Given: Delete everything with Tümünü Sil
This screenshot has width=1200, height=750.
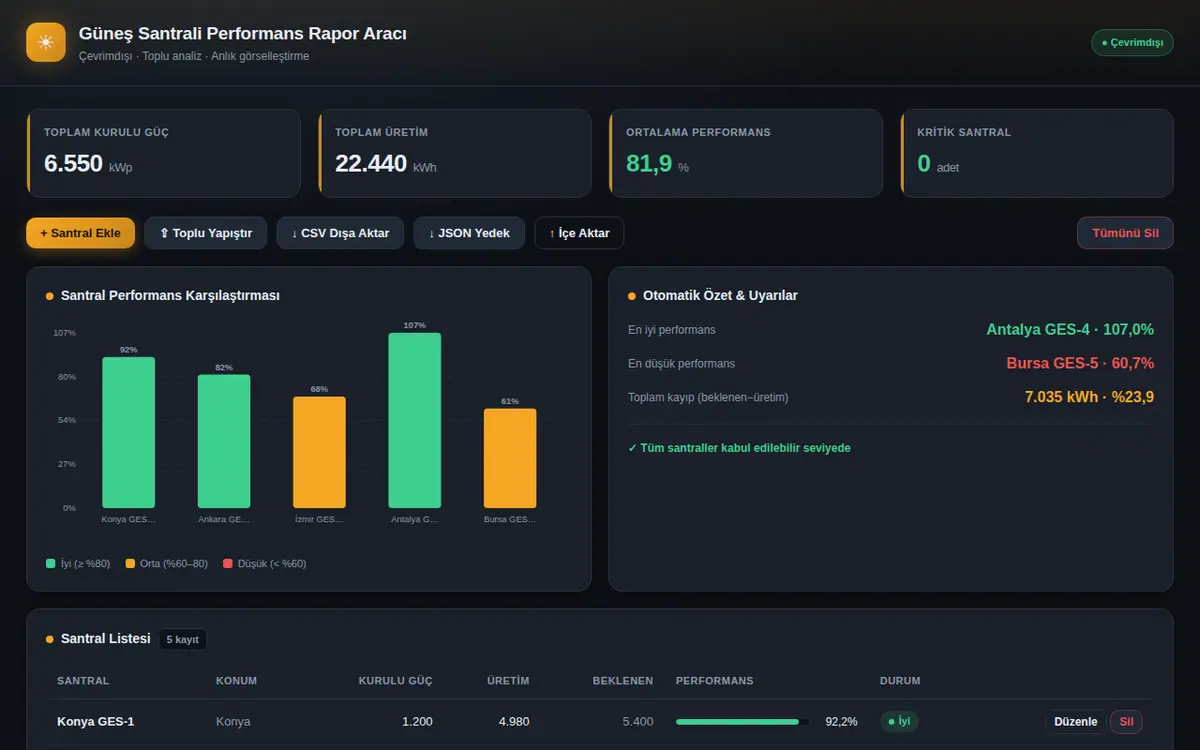Looking at the screenshot, I should (x=1125, y=233).
